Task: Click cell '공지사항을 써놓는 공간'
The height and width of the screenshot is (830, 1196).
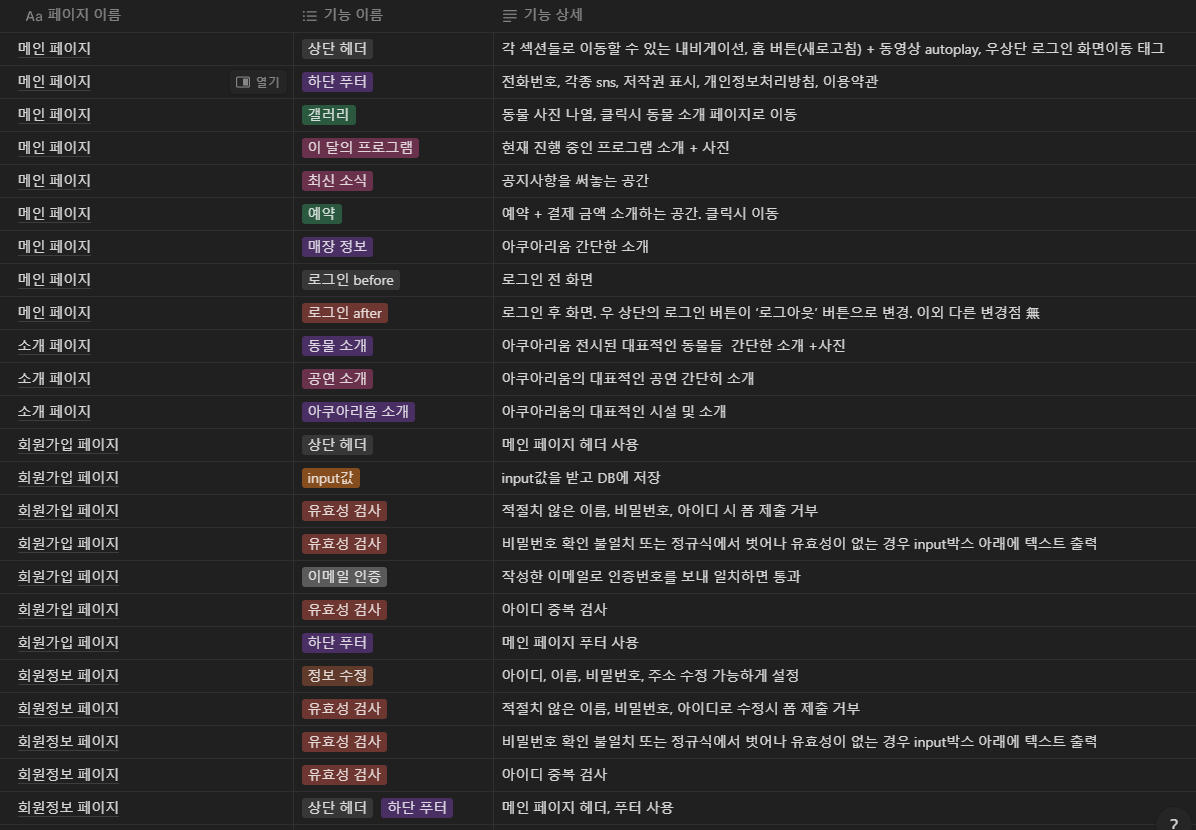Action: click(x=575, y=181)
